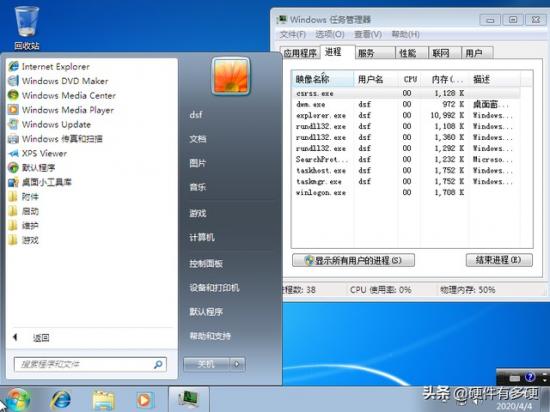Launch XPS Viewer

coord(38,153)
